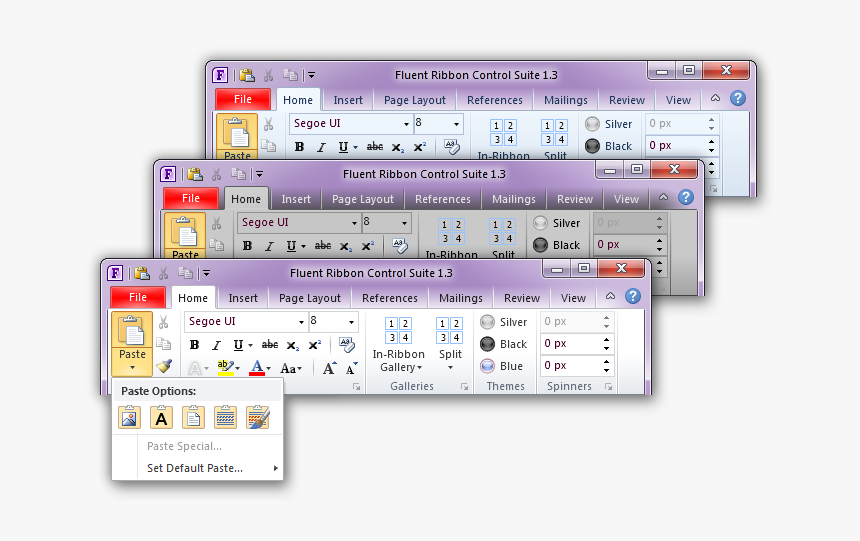
Task: Select Black theme in front window
Action: (503, 344)
